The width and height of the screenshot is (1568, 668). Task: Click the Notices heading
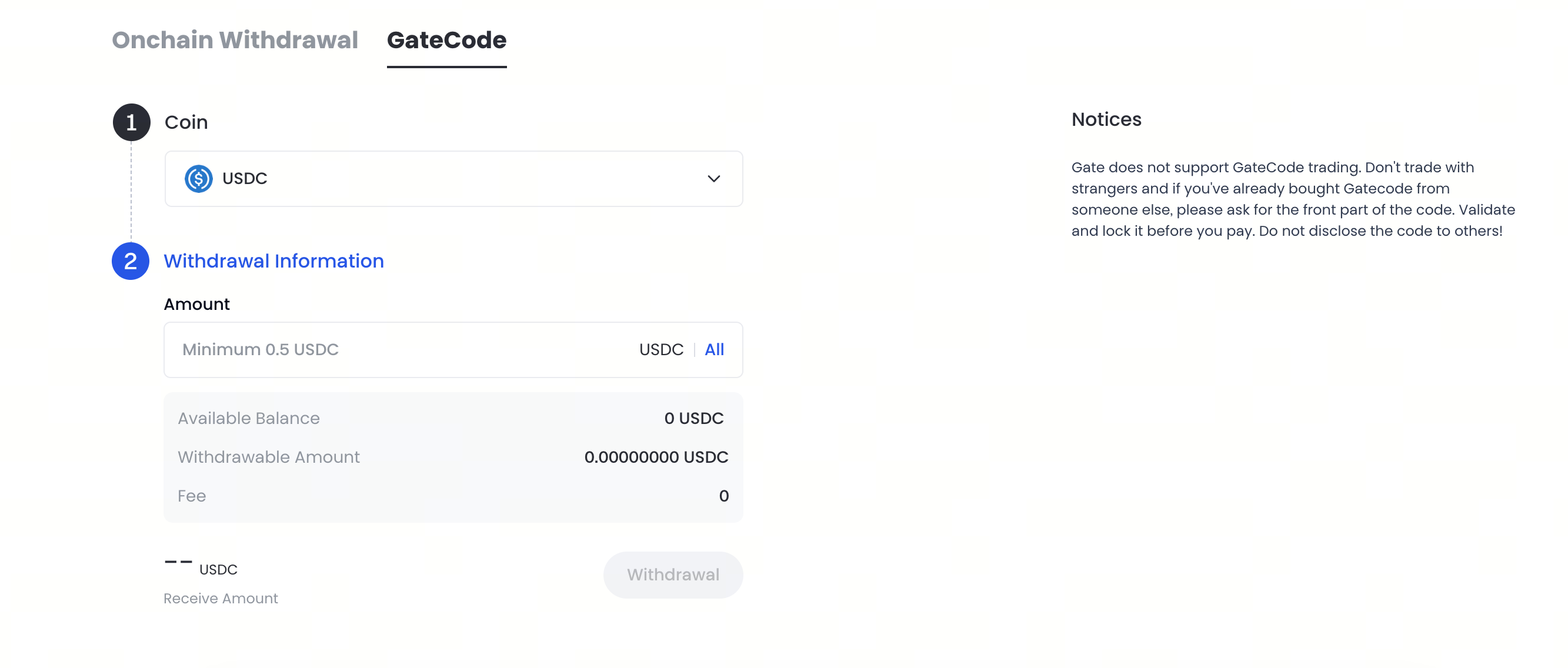(1106, 119)
